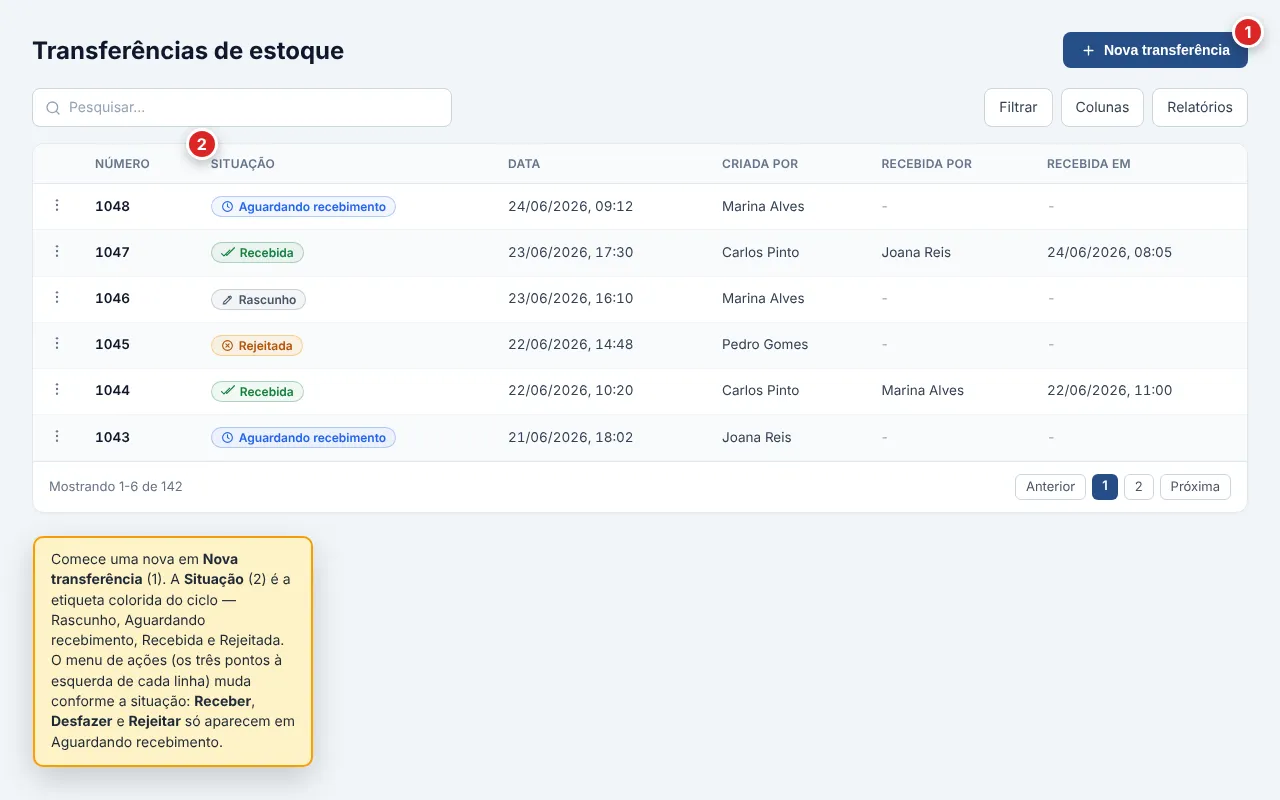1280x800 pixels.
Task: Click the Recebida badge on row 1044
Action: [257, 391]
